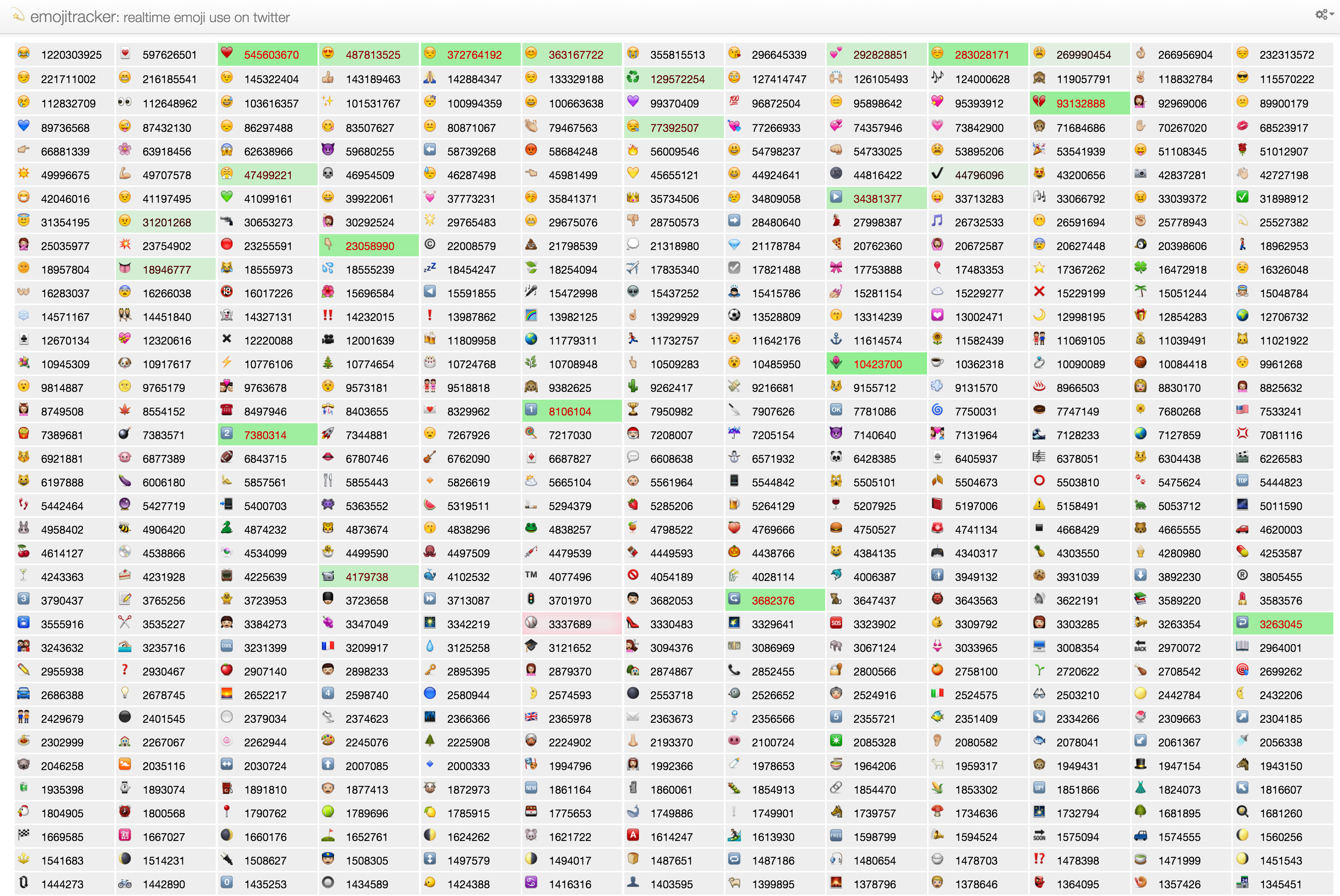Click the broken heart emoji
Image resolution: width=1340 pixels, height=896 pixels.
1039,103
